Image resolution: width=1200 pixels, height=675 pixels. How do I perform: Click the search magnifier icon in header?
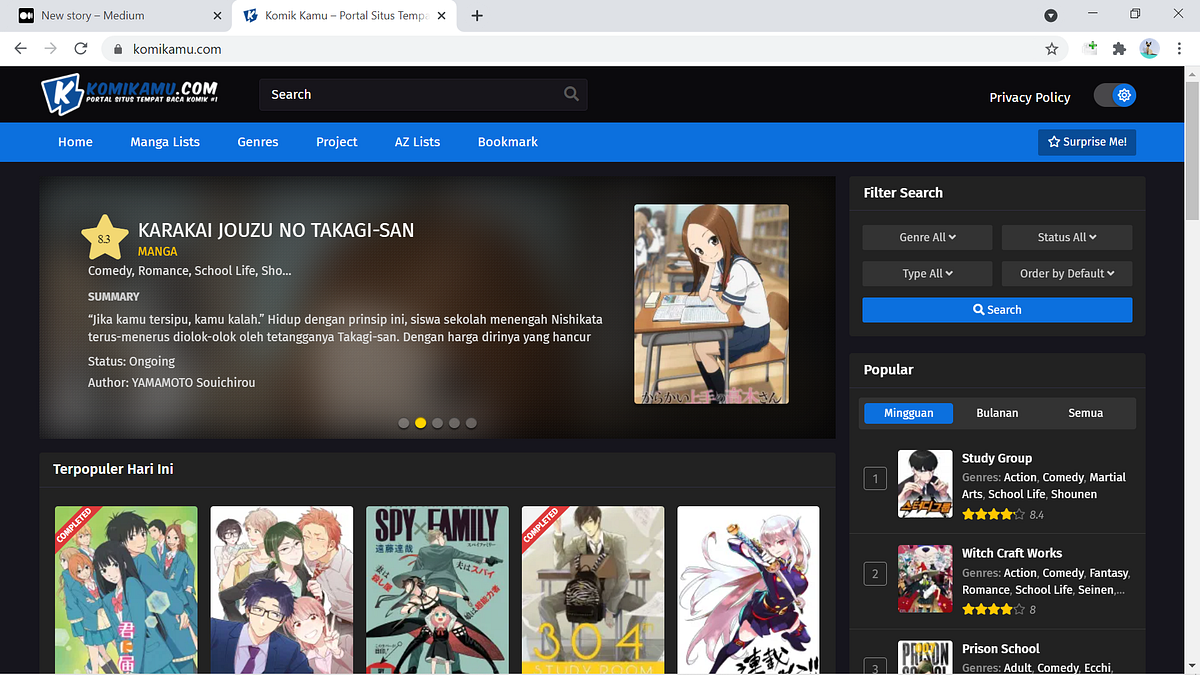tap(571, 94)
